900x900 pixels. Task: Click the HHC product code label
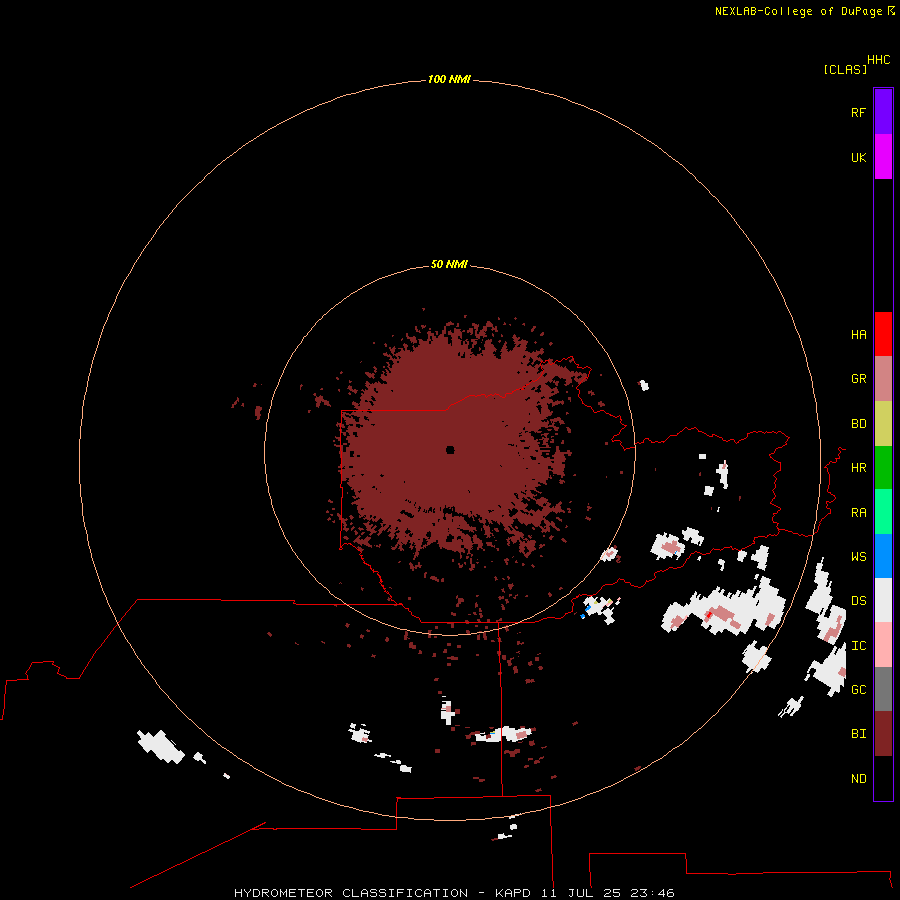[x=878, y=60]
